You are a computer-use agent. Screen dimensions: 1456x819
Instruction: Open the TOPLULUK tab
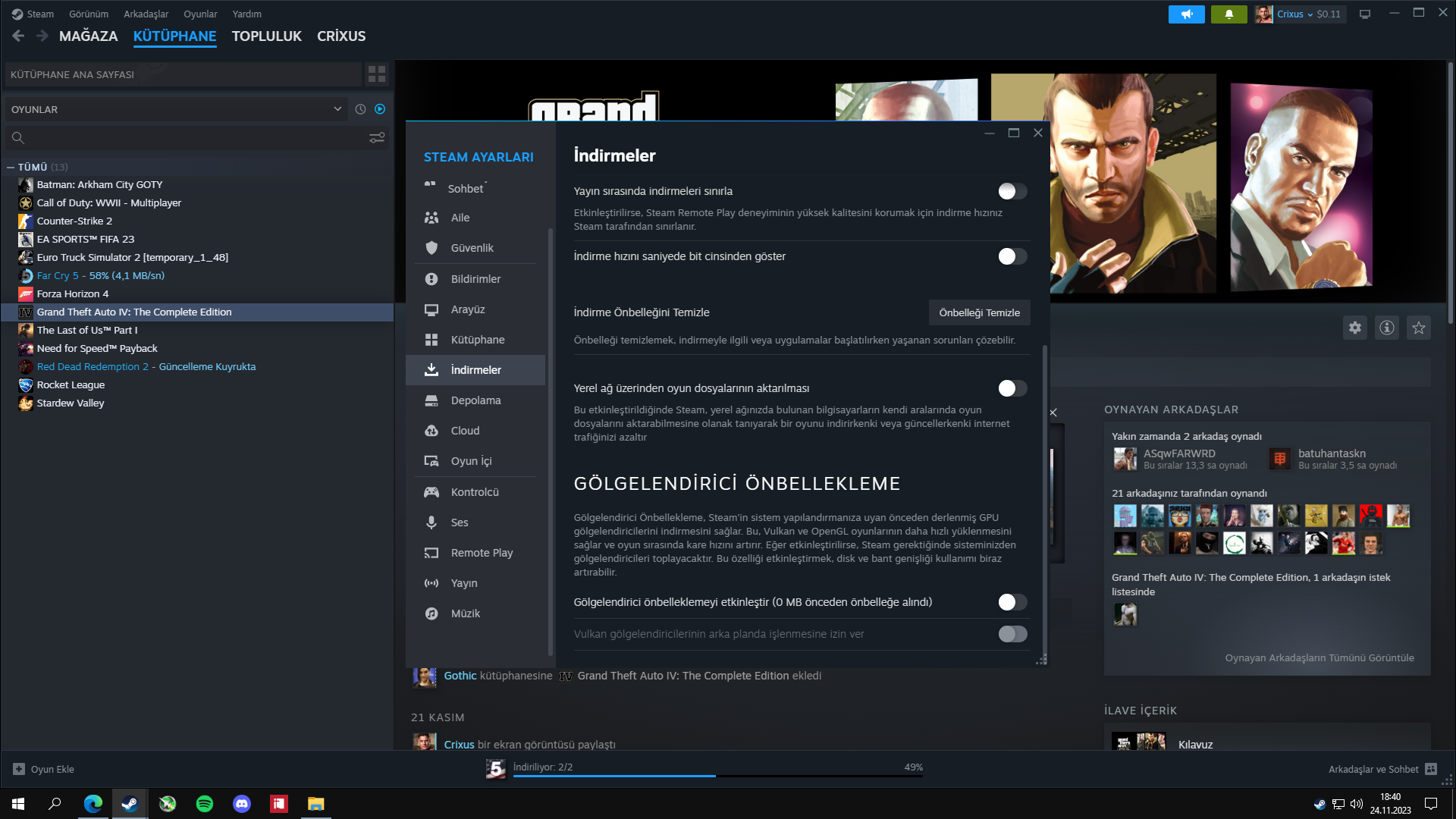[x=266, y=36]
